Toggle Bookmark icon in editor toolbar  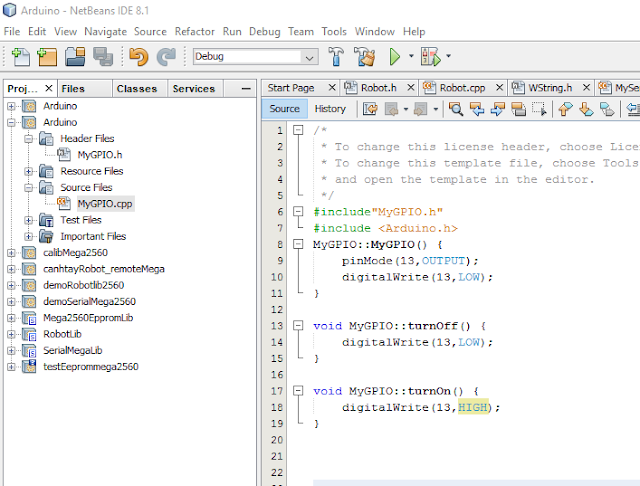point(607,109)
